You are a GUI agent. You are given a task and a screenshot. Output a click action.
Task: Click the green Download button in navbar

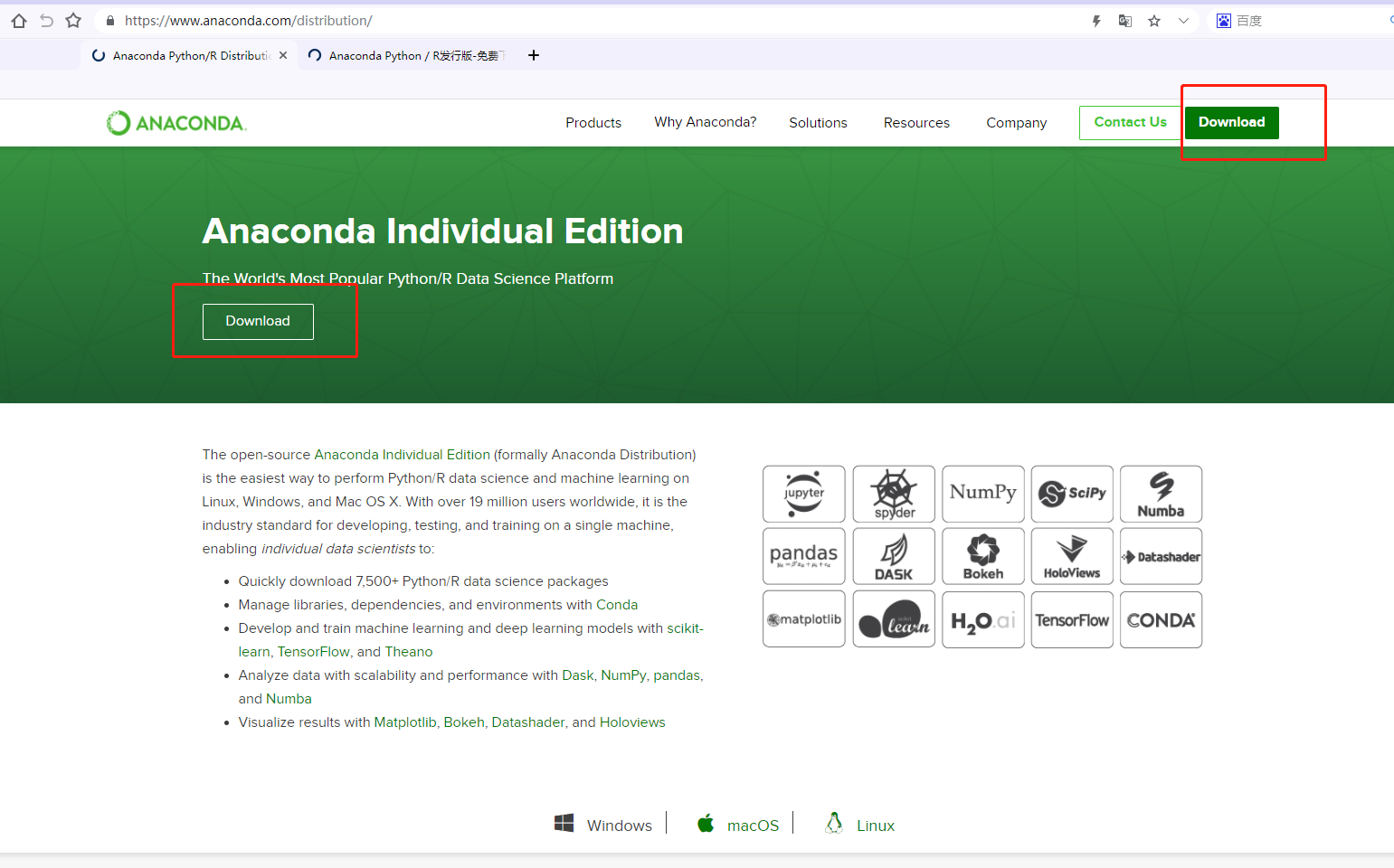[1232, 123]
